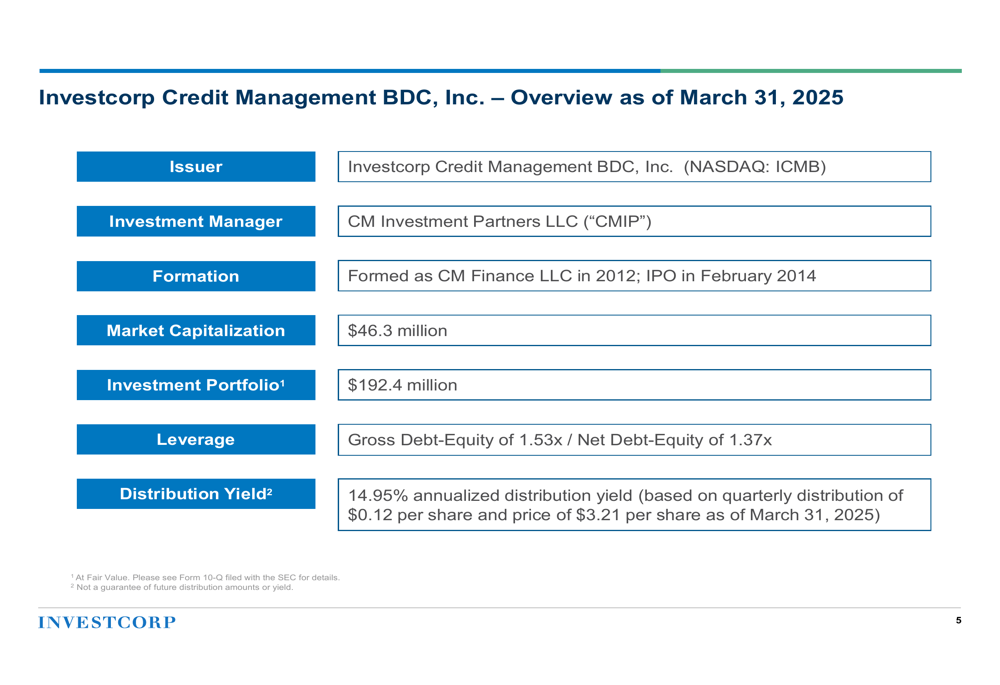Click 'Formed as CM Finance LLC in 2012' text
Screen dimensions: 1000x685
pos(492,276)
